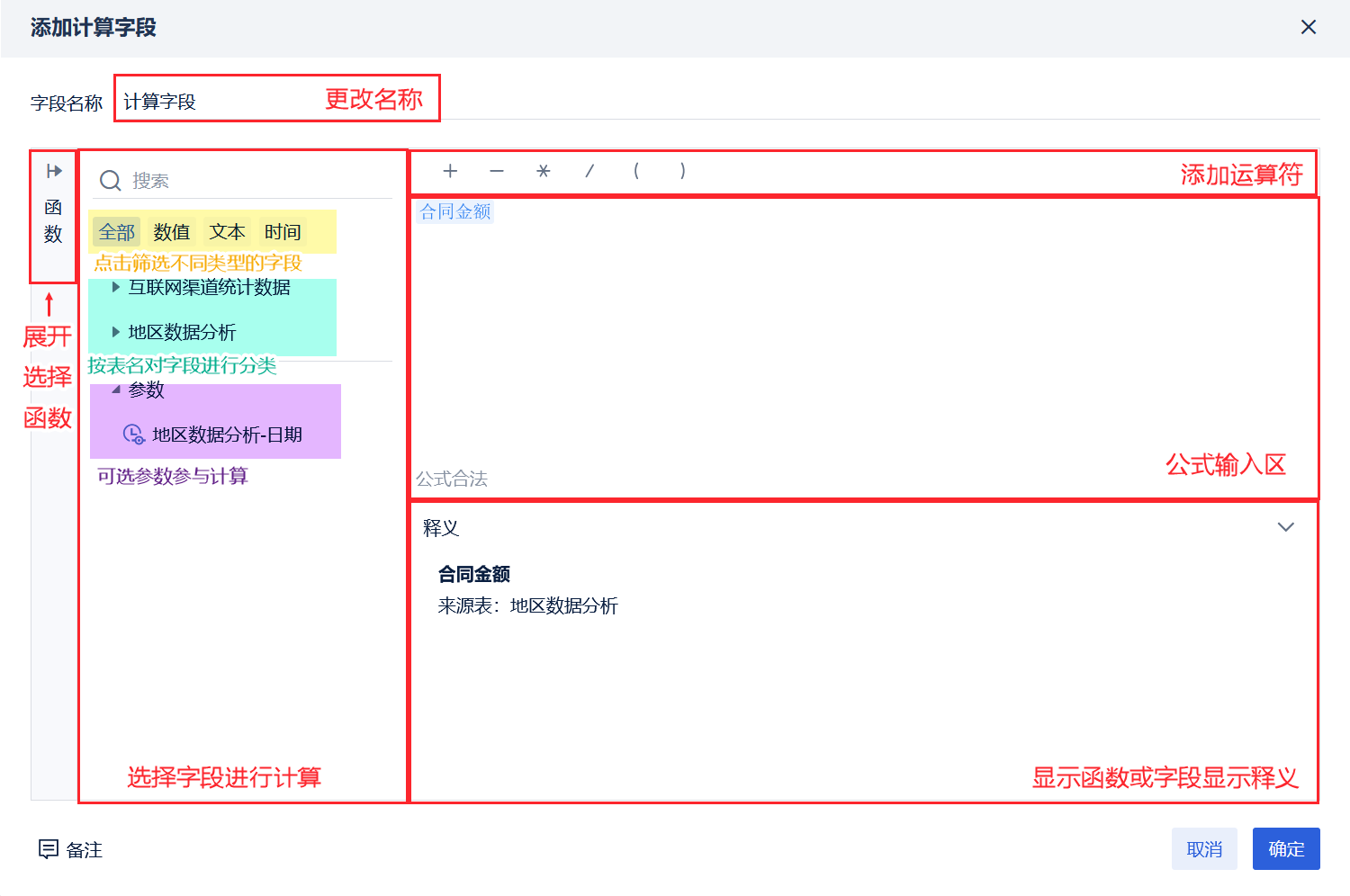
Task: Insert the plus operator
Action: (450, 171)
